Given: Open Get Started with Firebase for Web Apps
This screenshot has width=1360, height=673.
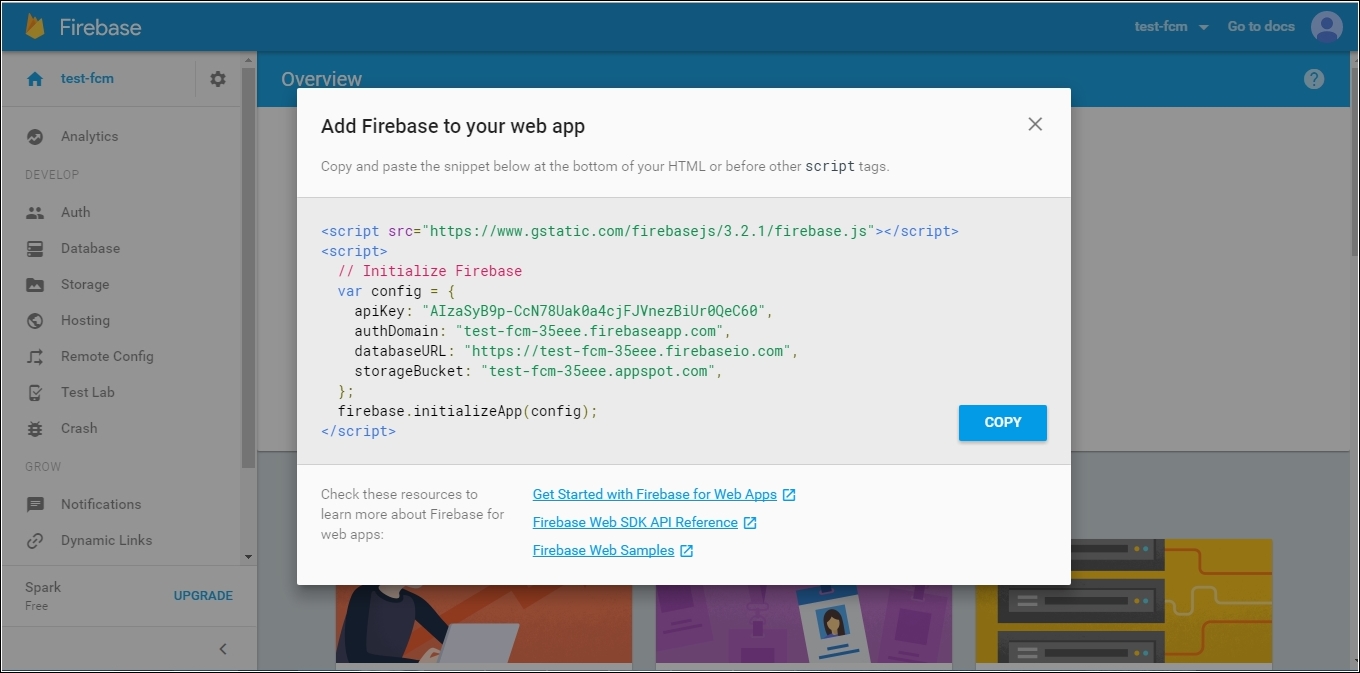Looking at the screenshot, I should (655, 495).
